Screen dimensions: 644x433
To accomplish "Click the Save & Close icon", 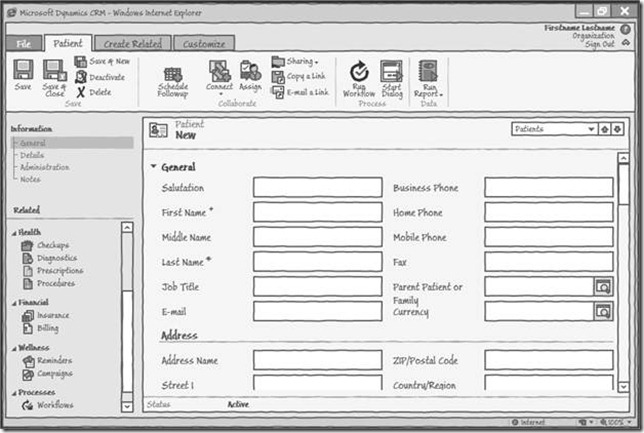I will [54, 70].
